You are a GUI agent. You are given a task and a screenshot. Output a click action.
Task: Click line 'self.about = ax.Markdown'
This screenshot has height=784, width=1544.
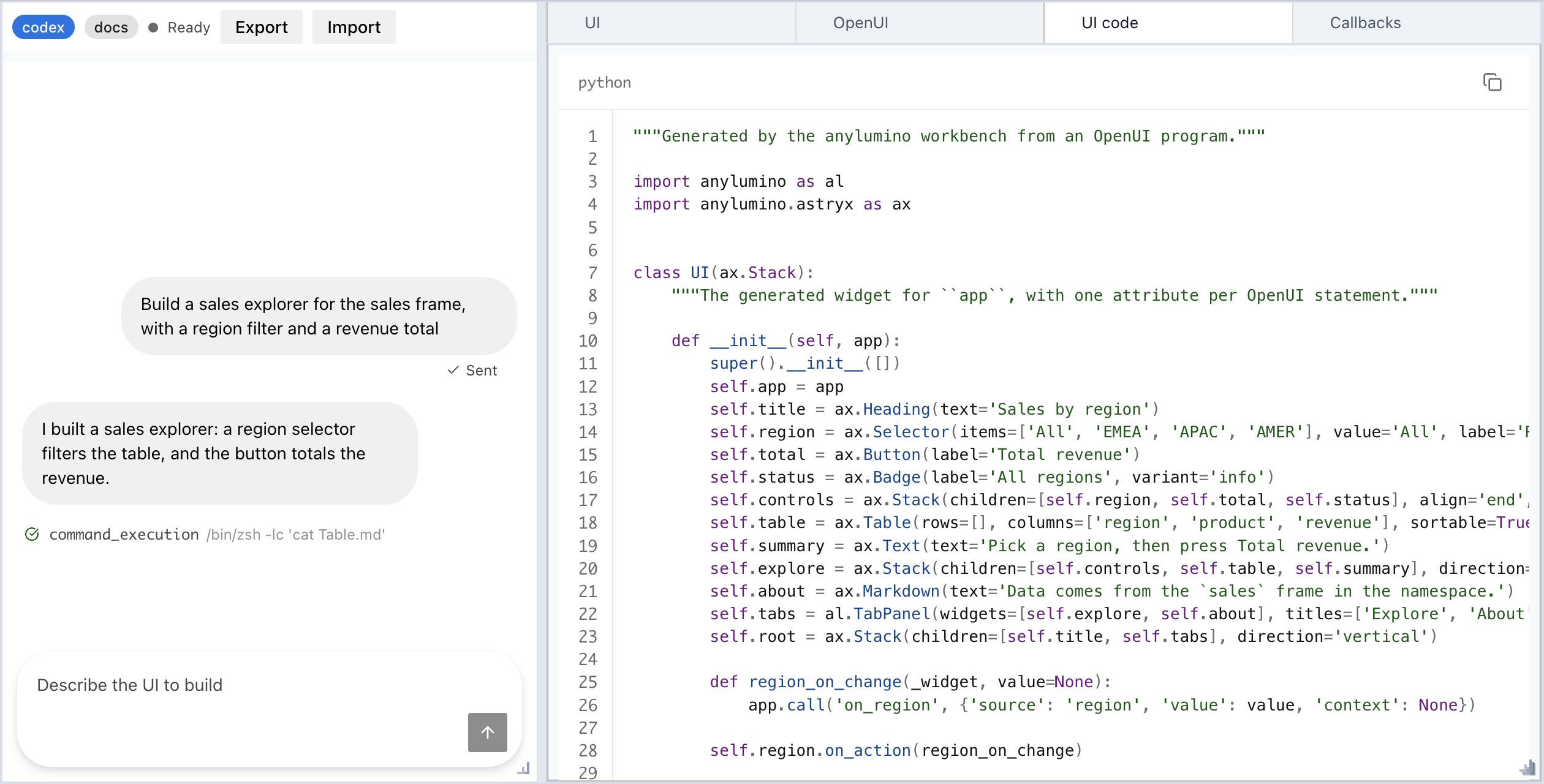(1112, 591)
